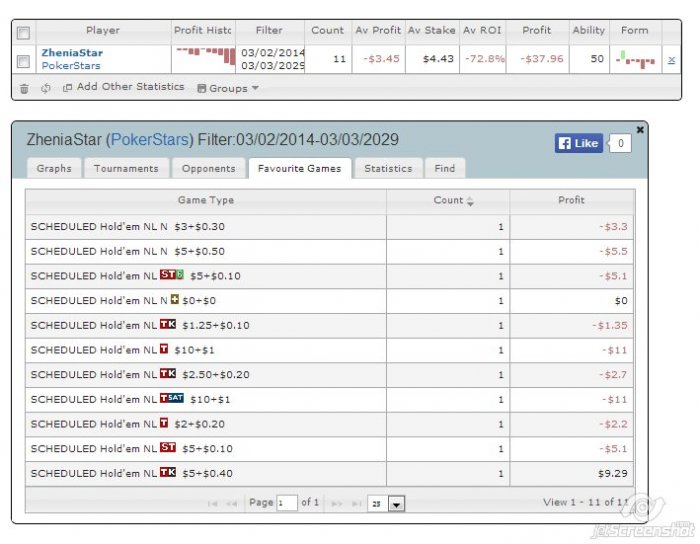This screenshot has width=700, height=544.
Task: Go to first page arrow
Action: pos(212,504)
